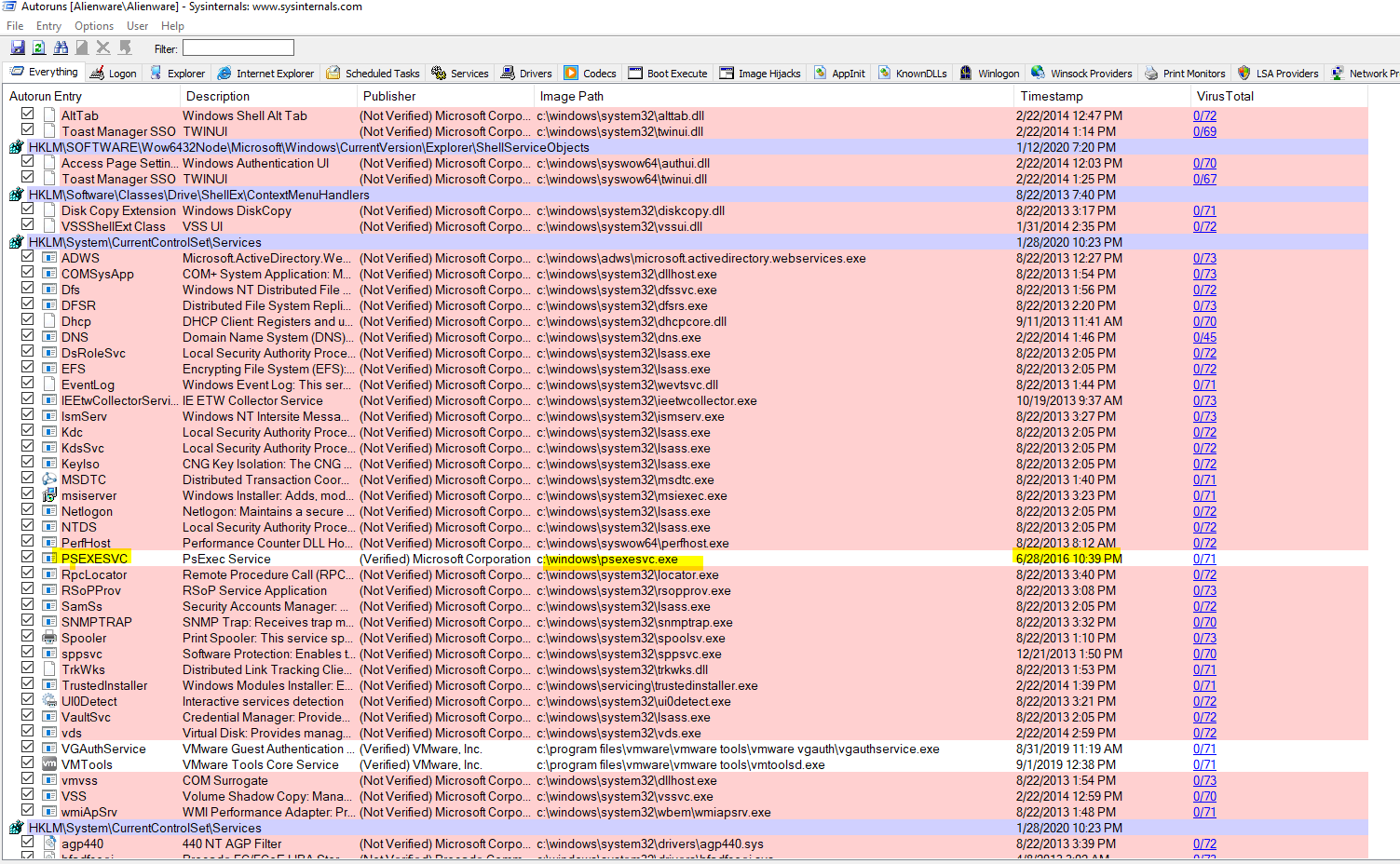Disable the Spooler service checkbox

28,637
